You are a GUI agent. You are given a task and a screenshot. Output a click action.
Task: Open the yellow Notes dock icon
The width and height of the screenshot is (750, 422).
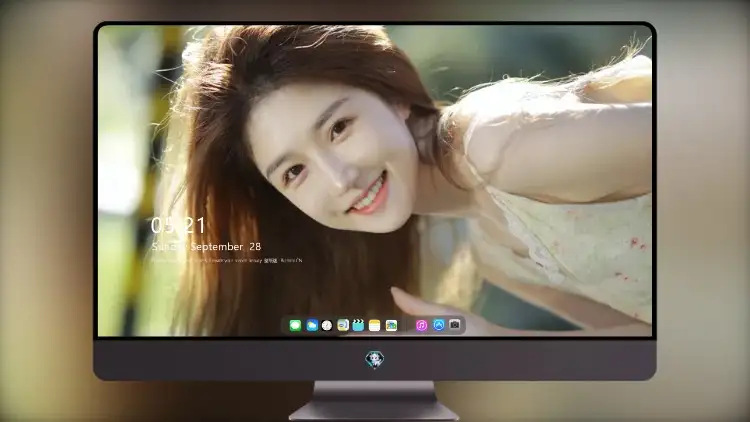tap(375, 325)
